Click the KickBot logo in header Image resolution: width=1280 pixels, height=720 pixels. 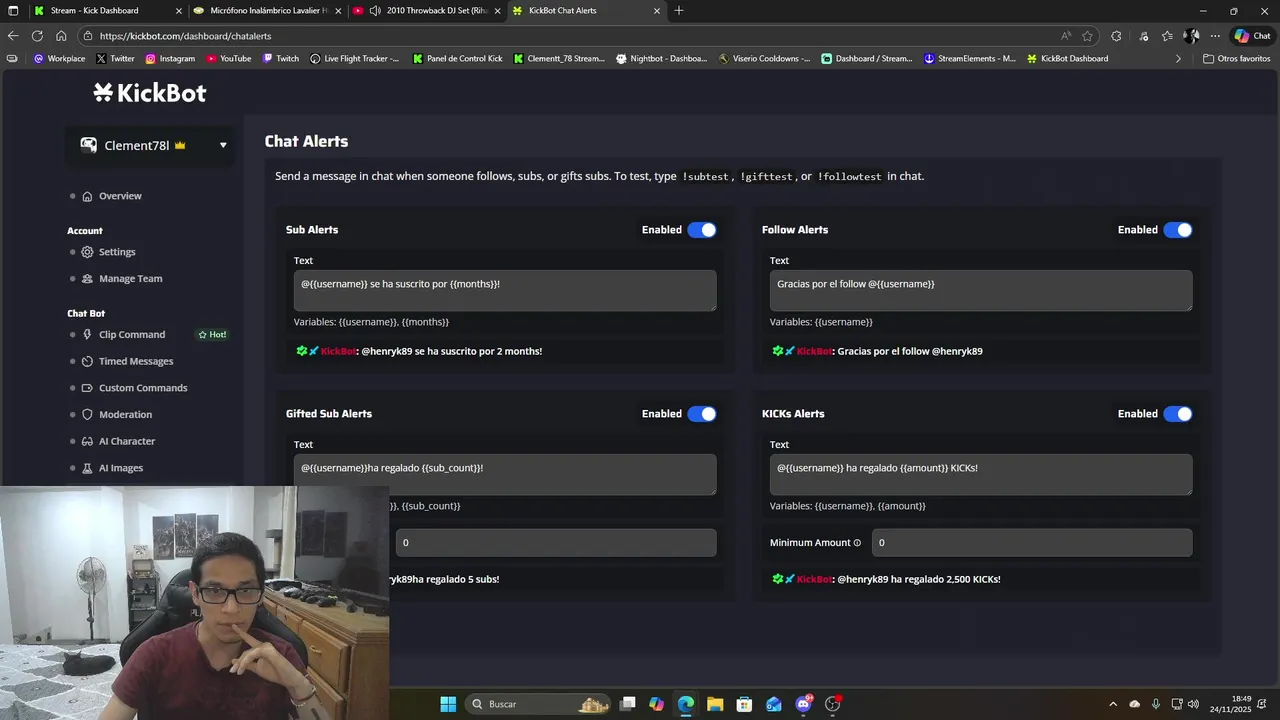click(150, 93)
